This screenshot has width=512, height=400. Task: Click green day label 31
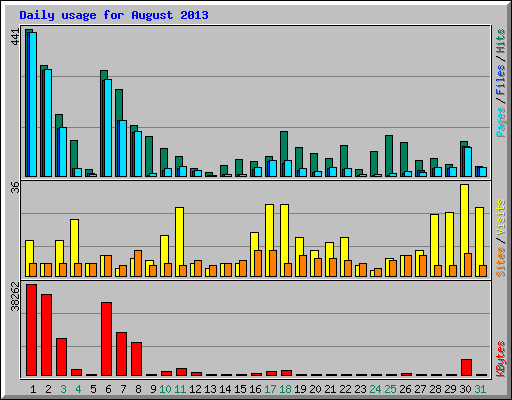pyautogui.click(x=480, y=389)
